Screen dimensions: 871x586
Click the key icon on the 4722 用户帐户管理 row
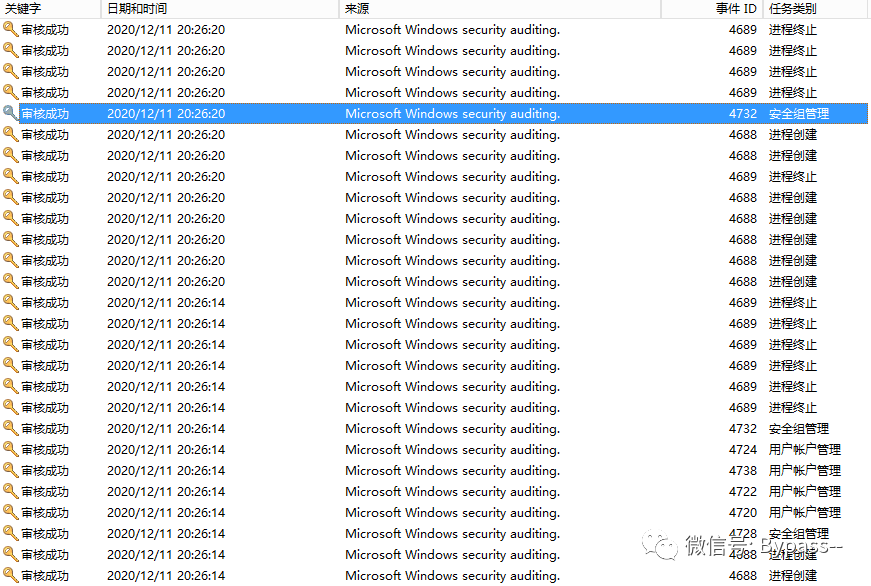(x=8, y=491)
